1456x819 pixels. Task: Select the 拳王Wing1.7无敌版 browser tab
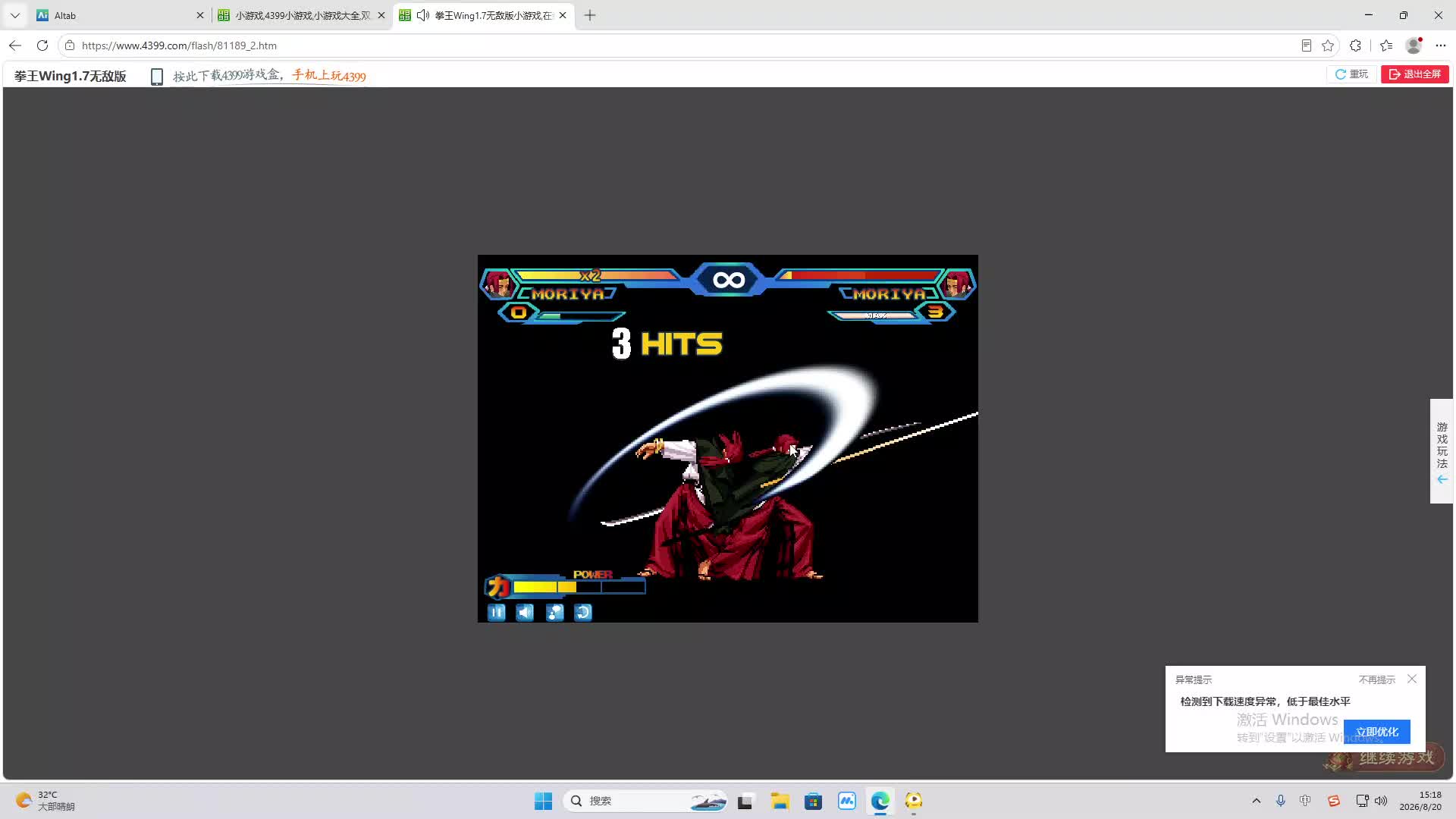484,15
